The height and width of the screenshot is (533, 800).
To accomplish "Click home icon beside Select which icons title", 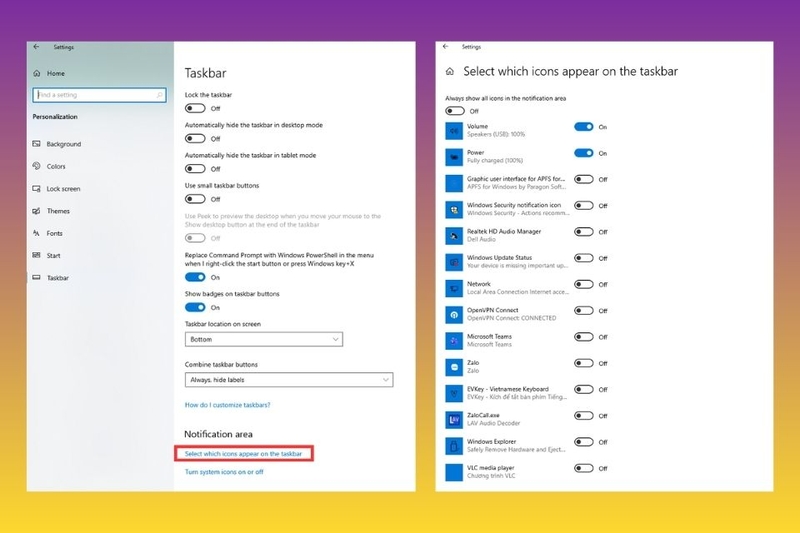I will click(x=449, y=71).
